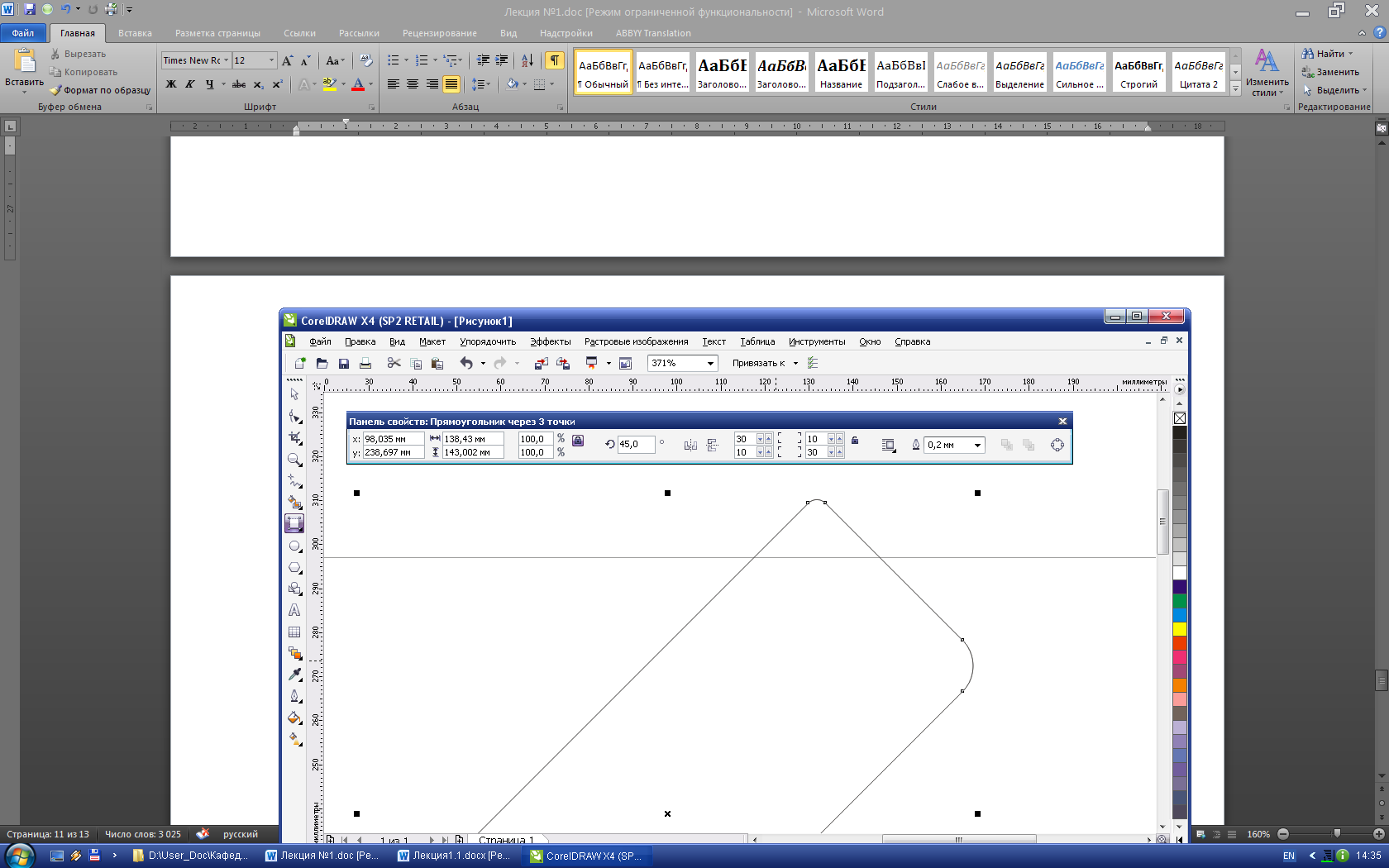Click the Borders icon in paragraph group
The image size is (1389, 868).
pyautogui.click(x=539, y=84)
